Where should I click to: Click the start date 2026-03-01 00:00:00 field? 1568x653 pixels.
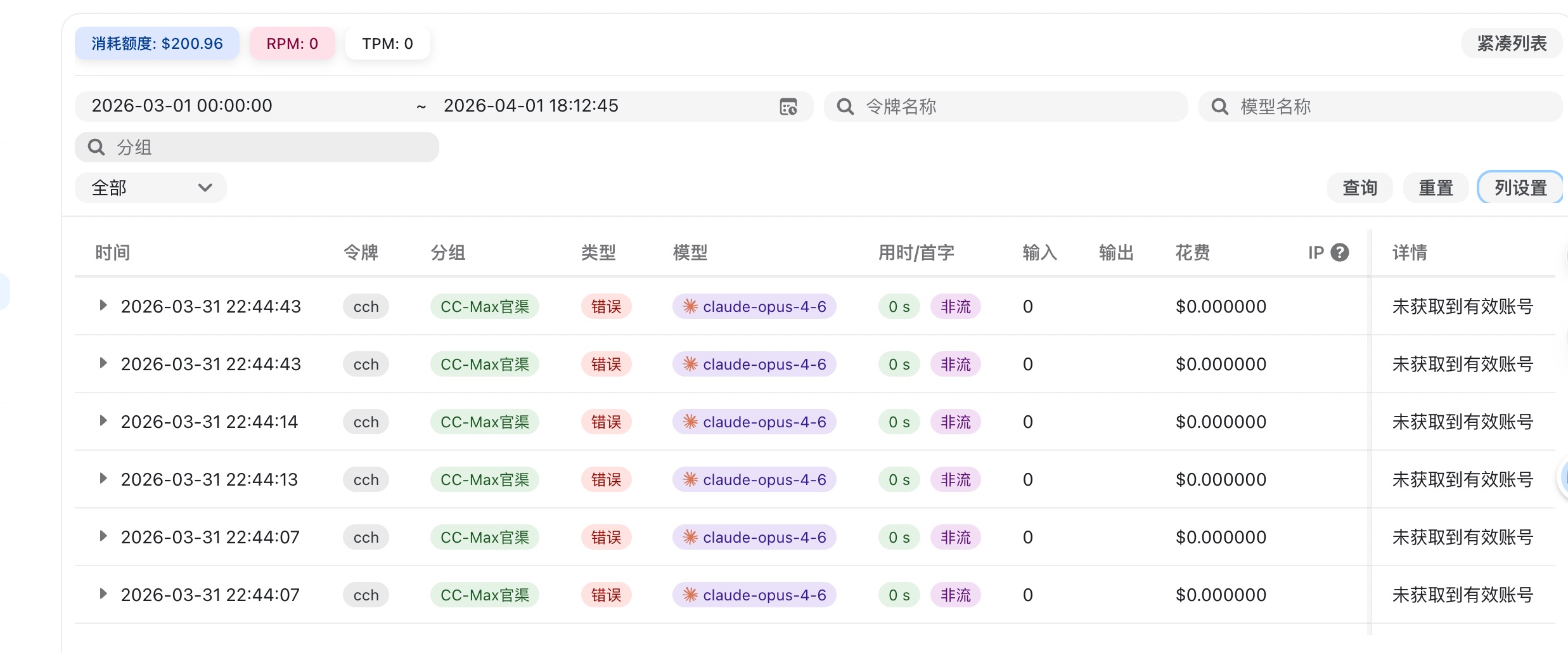(183, 106)
